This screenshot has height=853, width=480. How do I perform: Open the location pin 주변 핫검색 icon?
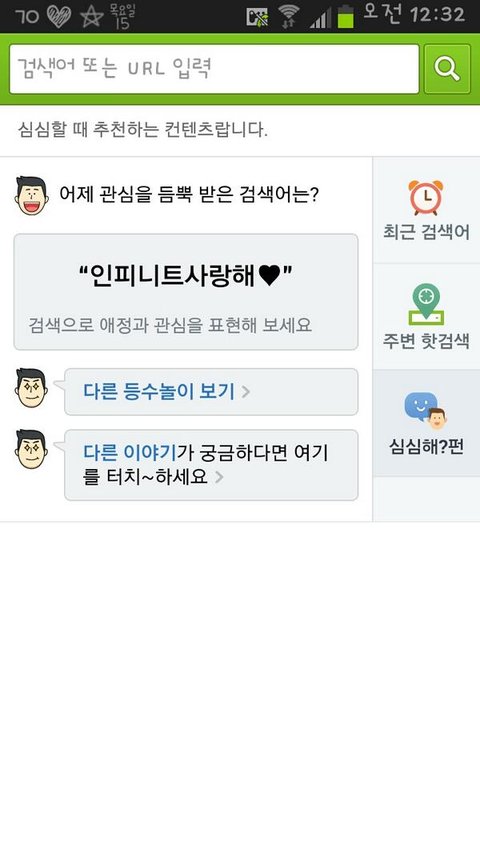[x=426, y=305]
